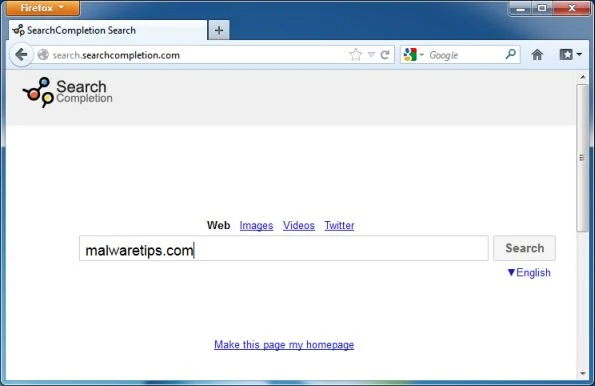The height and width of the screenshot is (386, 595).
Task: Click the Search Completion logo
Action: coord(68,92)
